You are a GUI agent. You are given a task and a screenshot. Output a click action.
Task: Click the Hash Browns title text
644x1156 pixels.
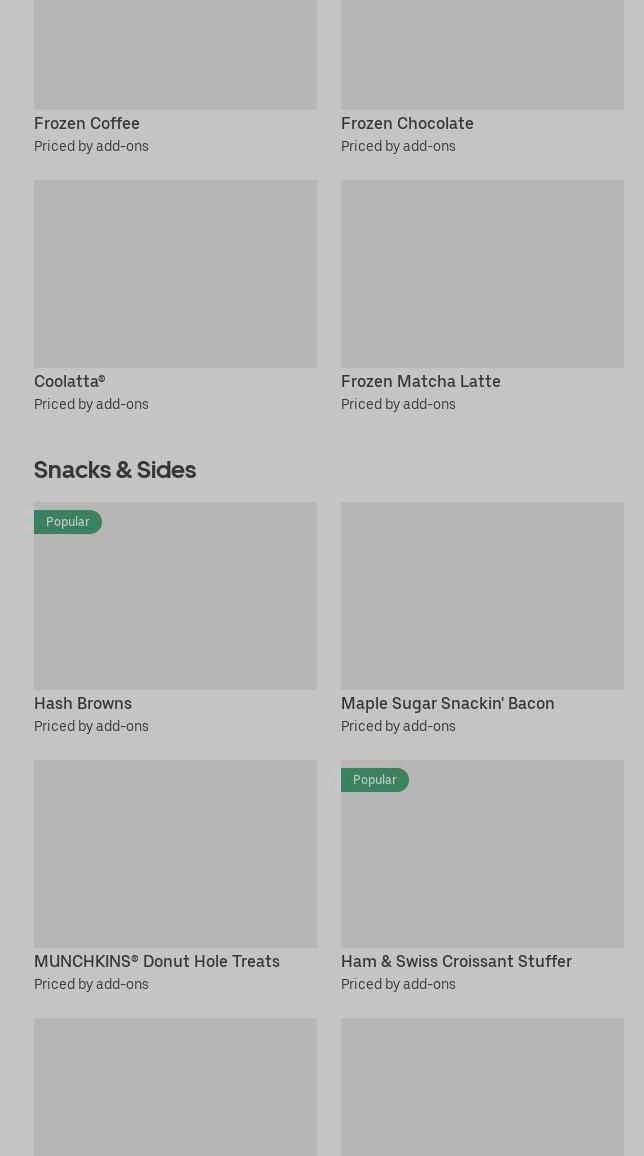[x=83, y=704]
